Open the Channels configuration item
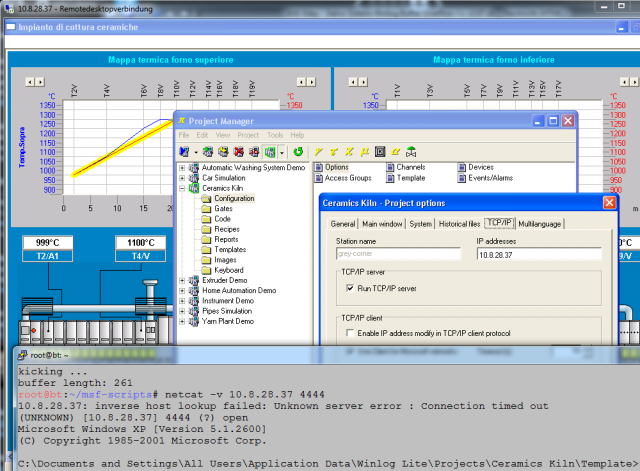 [406, 167]
